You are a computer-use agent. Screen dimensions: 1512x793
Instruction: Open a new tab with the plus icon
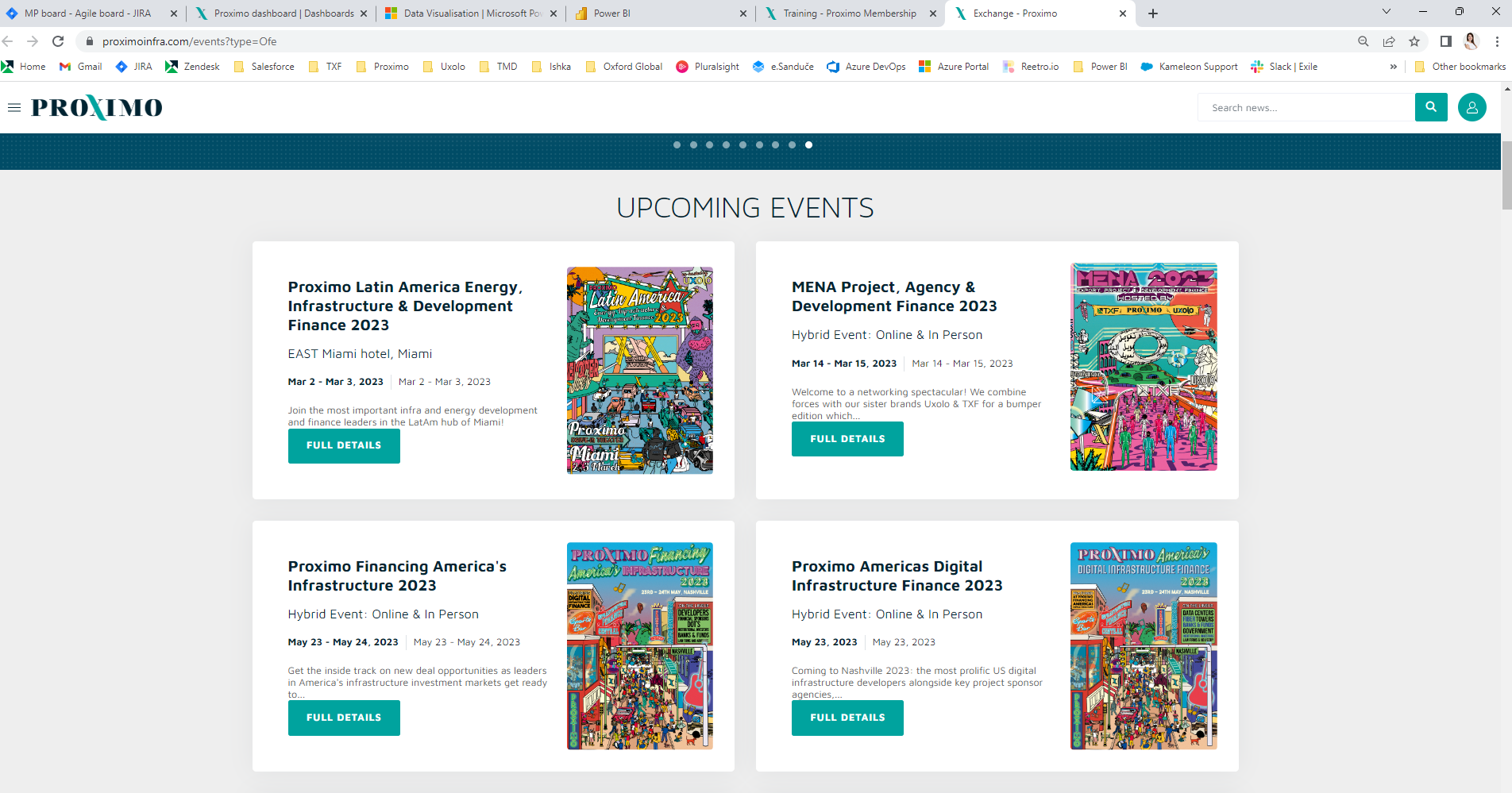point(1153,13)
